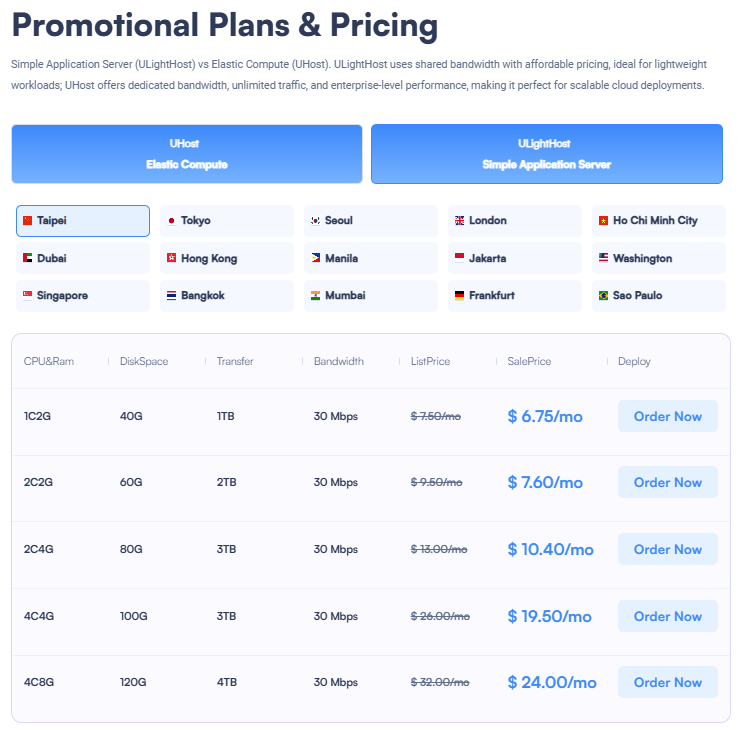Viewport: 744px width, 730px height.
Task: Click the London flag icon
Action: (459, 221)
